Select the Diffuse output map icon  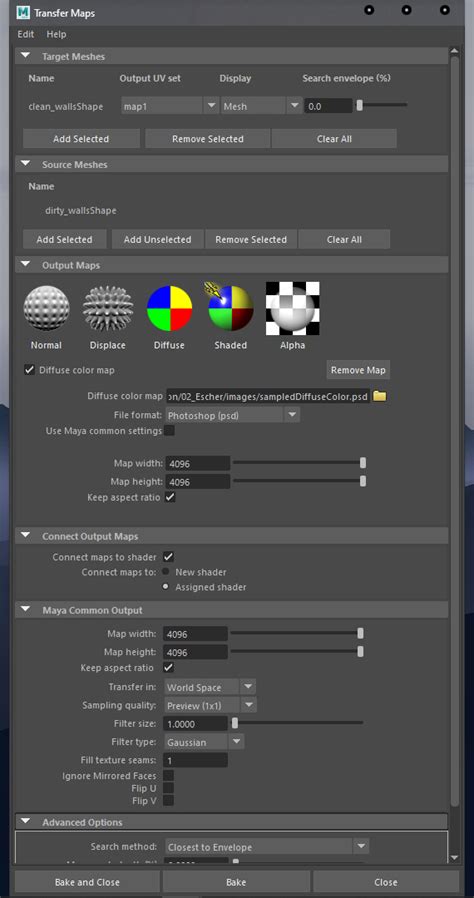pos(169,308)
